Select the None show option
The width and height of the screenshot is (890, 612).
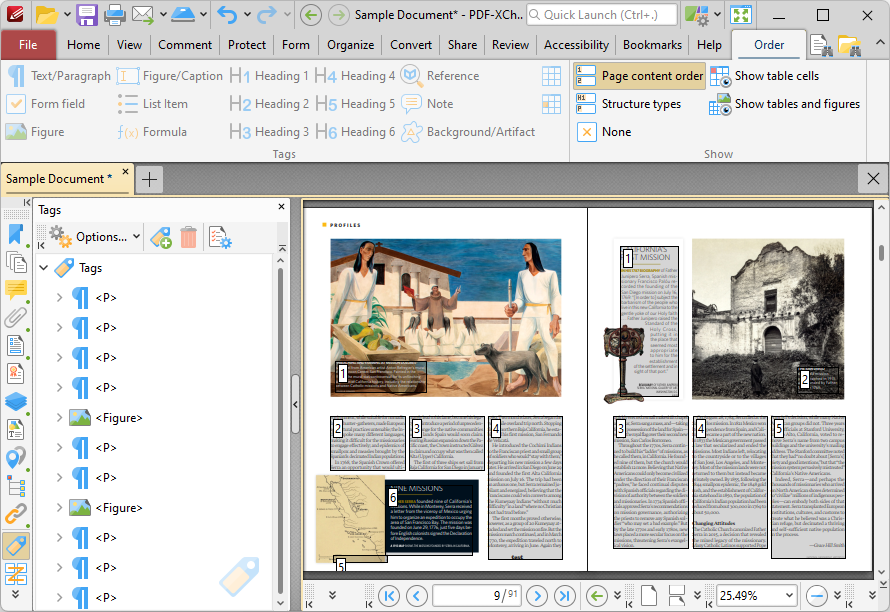[x=604, y=132]
